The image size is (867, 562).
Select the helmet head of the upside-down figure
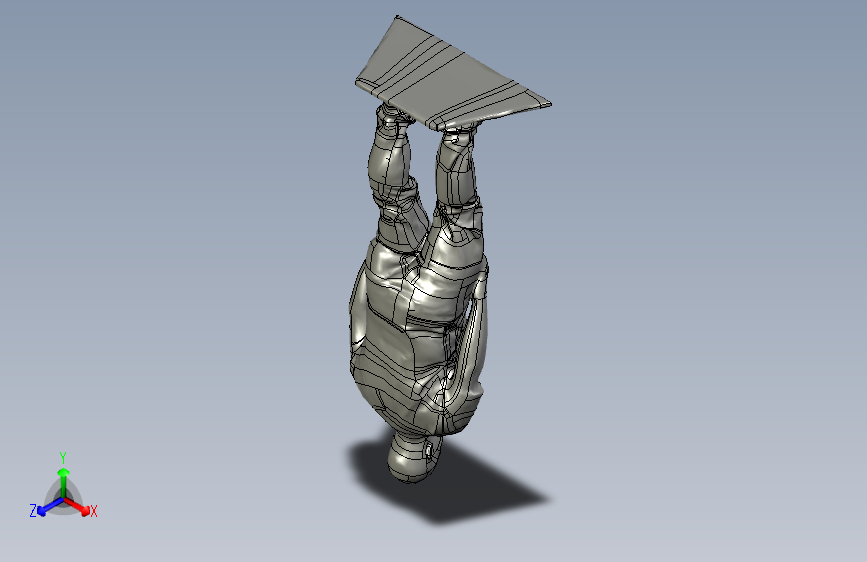coord(414,457)
